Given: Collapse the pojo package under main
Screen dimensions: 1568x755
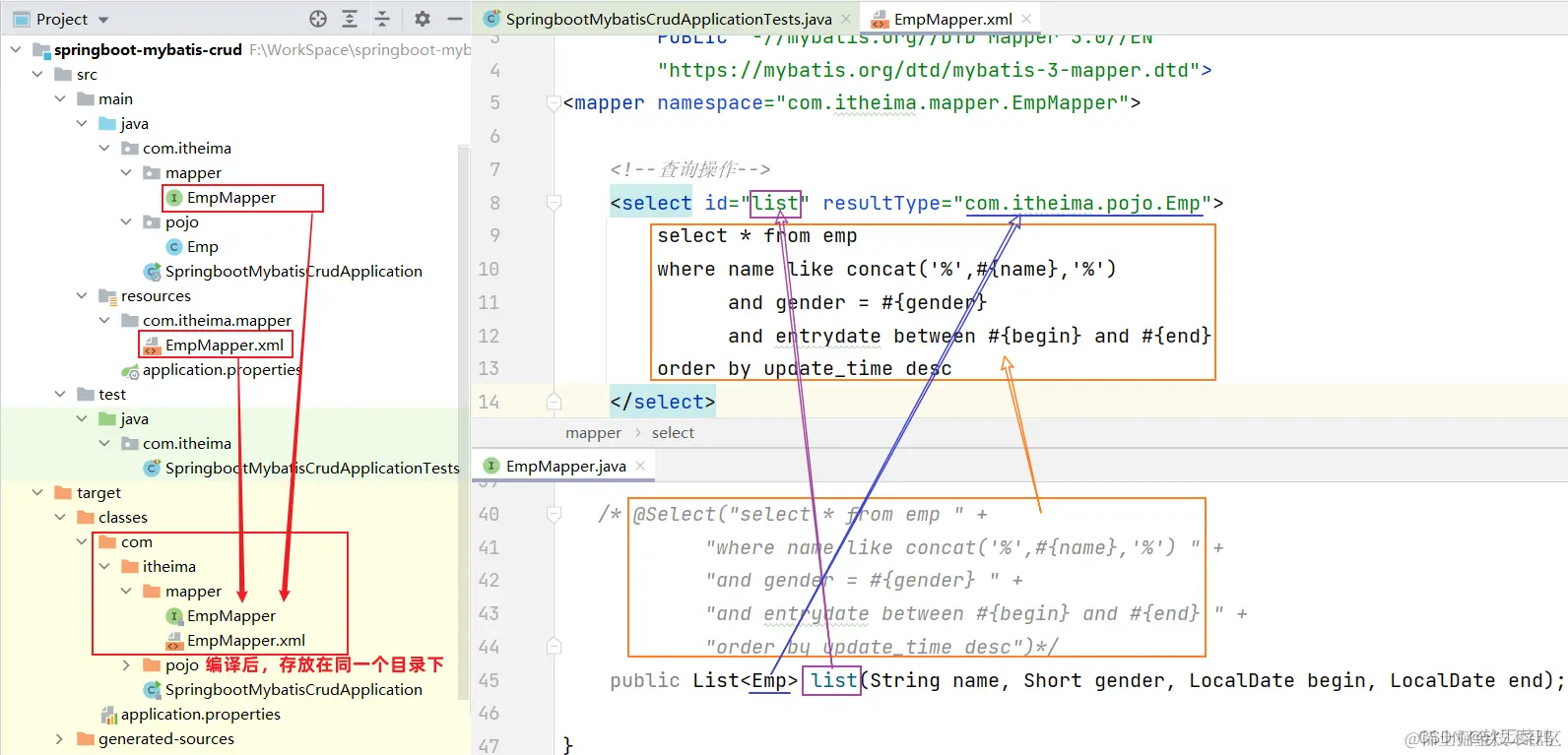Looking at the screenshot, I should point(126,221).
